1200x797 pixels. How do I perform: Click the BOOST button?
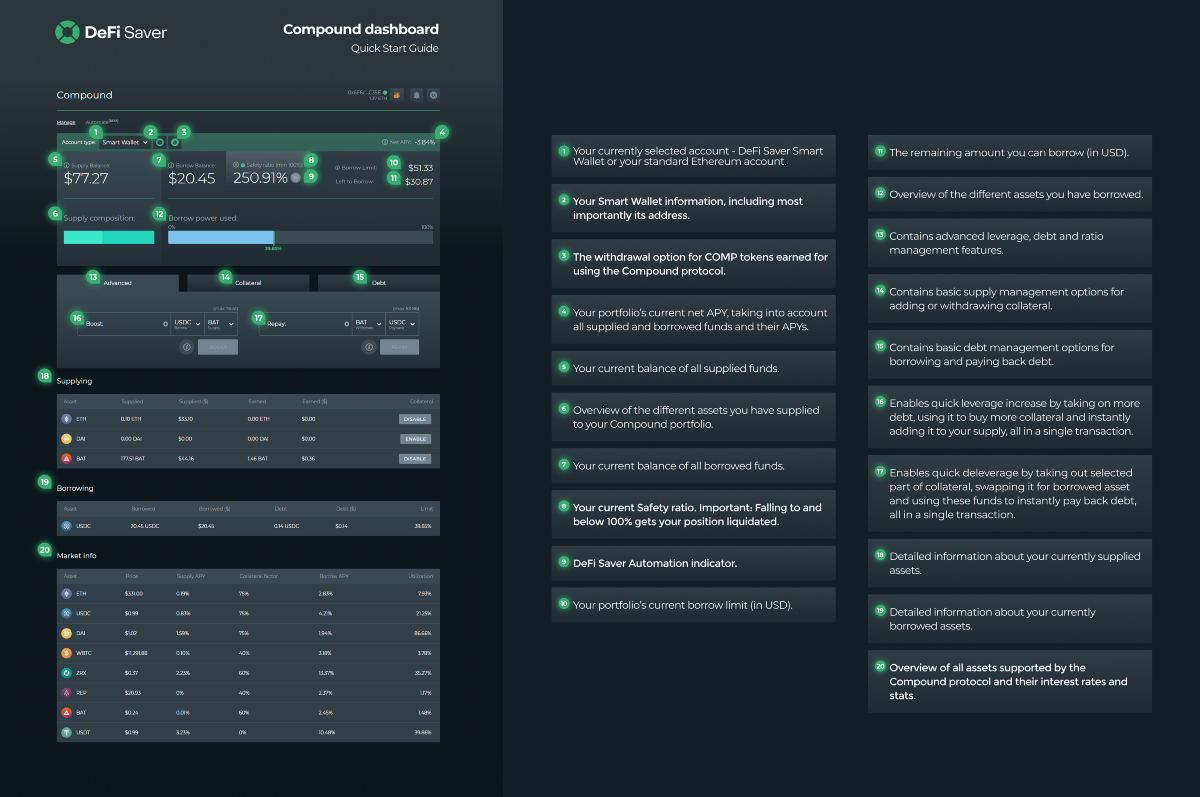(x=218, y=347)
